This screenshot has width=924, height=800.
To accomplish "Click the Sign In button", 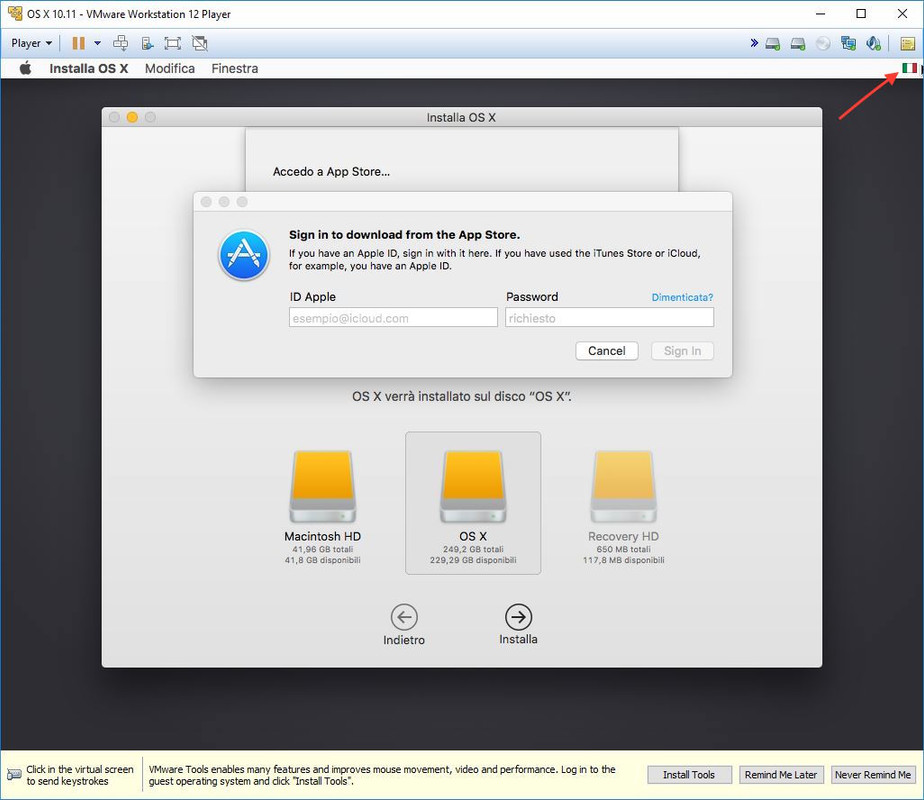I will 682,351.
